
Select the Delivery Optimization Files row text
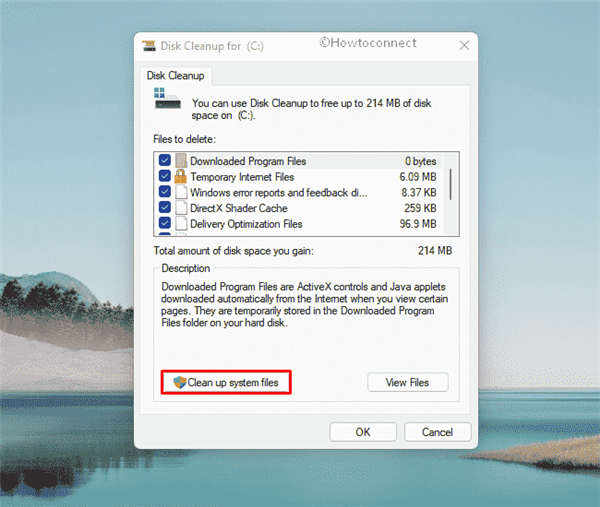pyautogui.click(x=246, y=224)
